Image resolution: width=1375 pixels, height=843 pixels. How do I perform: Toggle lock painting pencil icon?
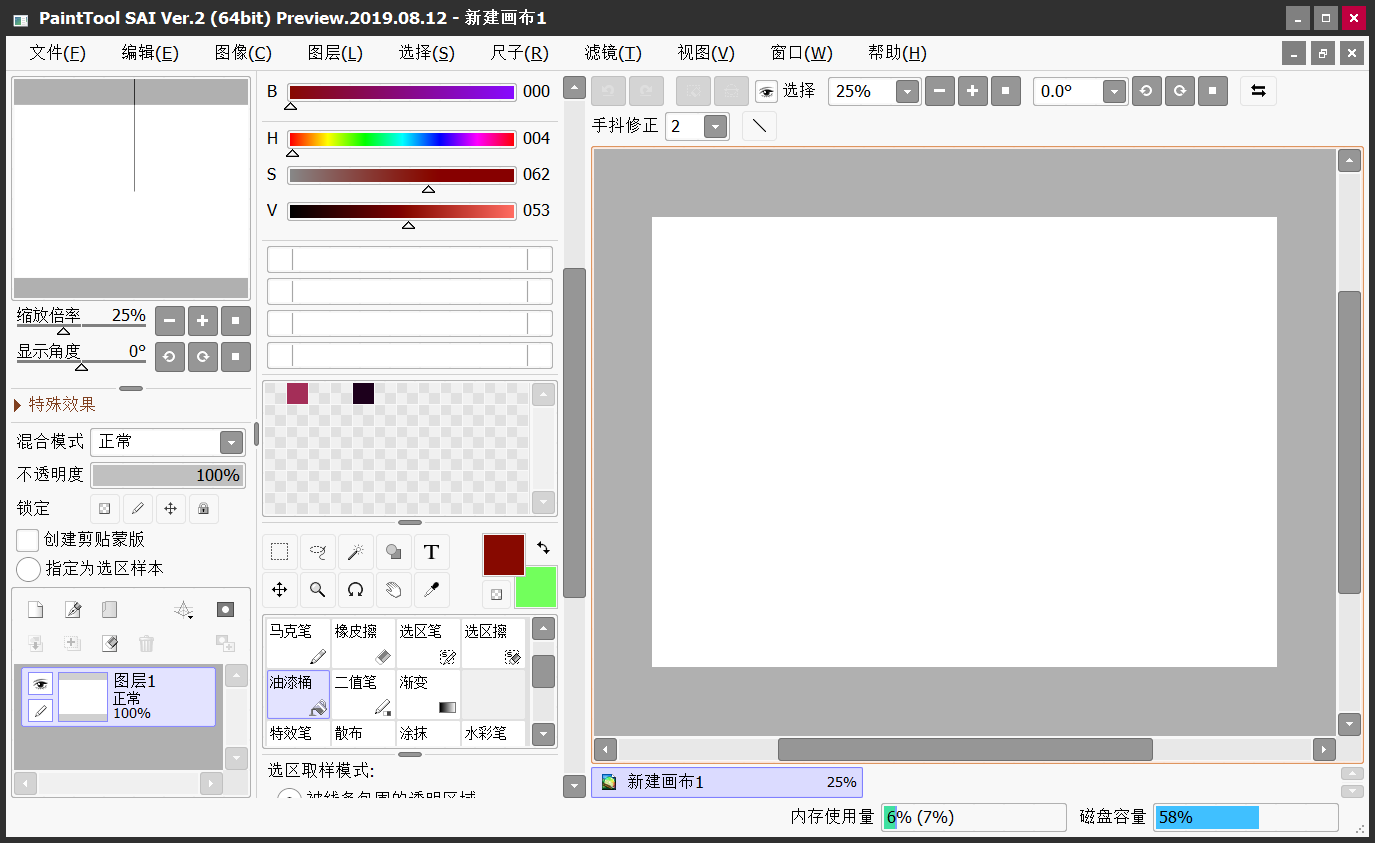point(138,508)
